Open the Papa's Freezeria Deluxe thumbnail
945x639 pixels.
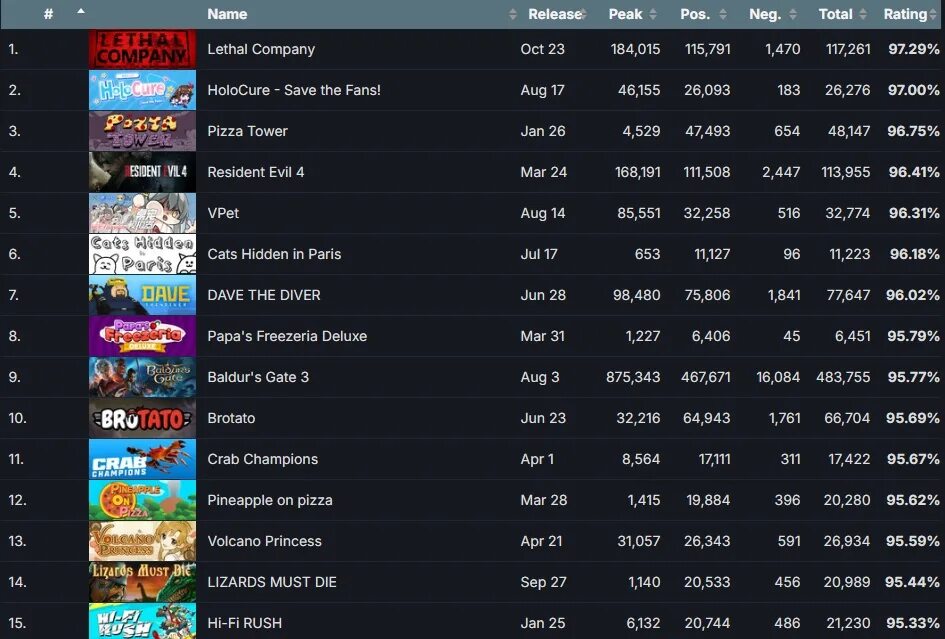coord(142,336)
